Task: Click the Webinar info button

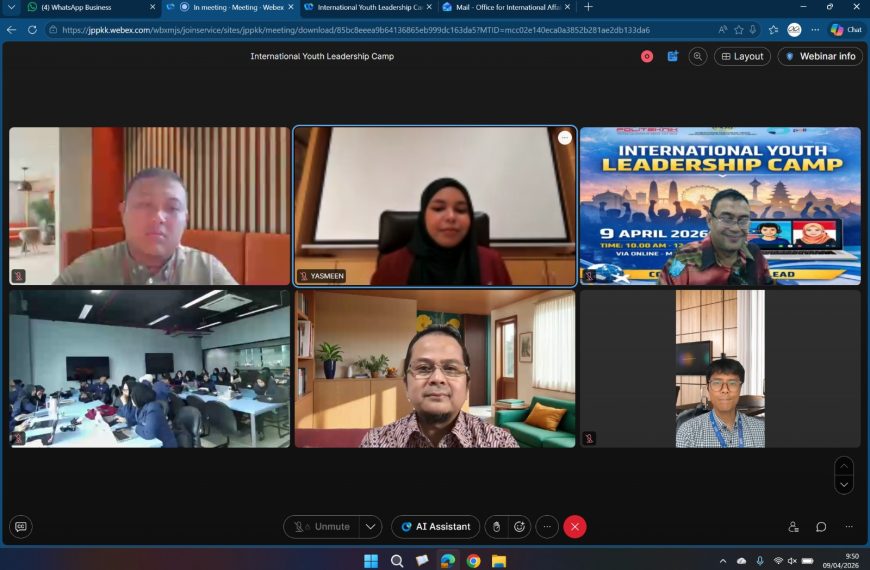Action: coord(821,56)
